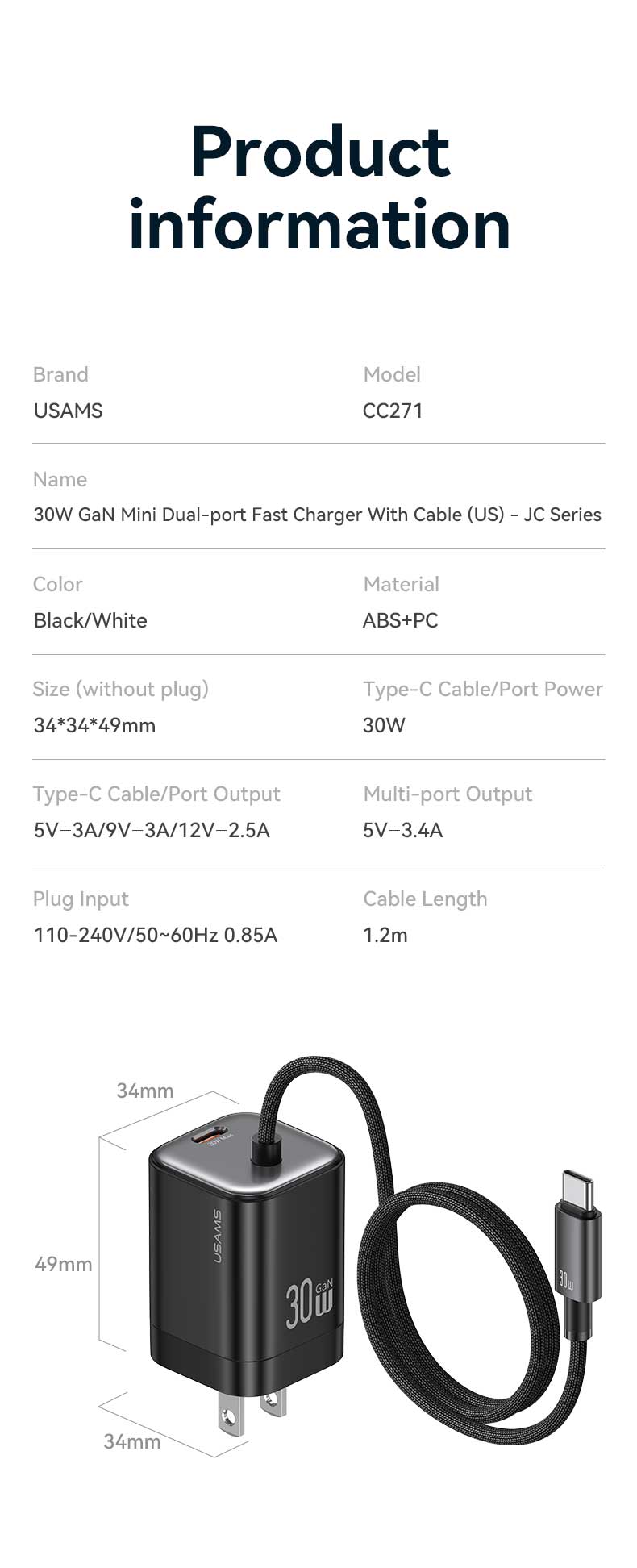The height and width of the screenshot is (1568, 637).
Task: Select the 5V 3A/9V 3A/12V 2.5A output value
Action: click(x=152, y=830)
